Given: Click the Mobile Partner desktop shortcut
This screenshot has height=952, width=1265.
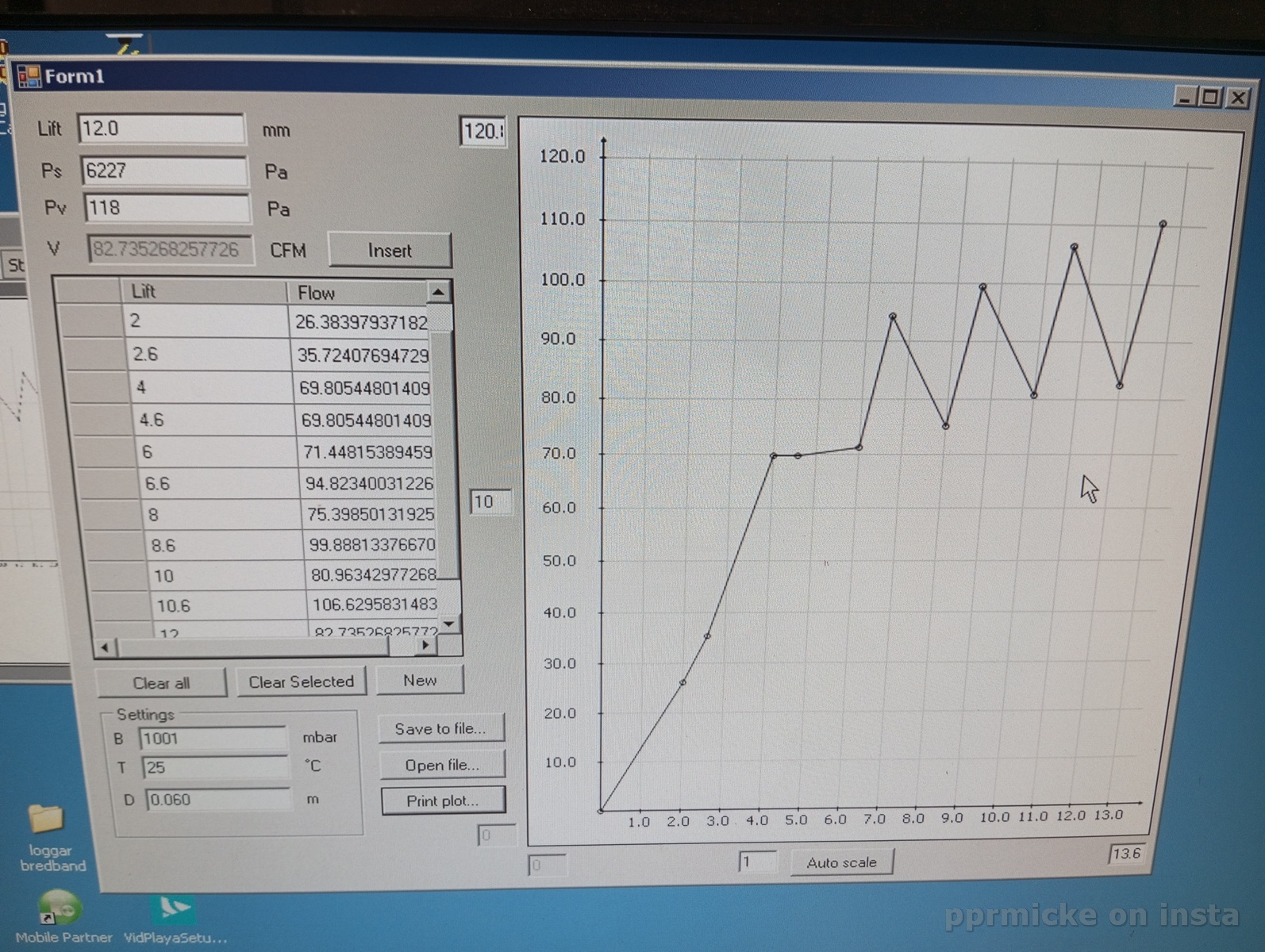Looking at the screenshot, I should [x=59, y=909].
